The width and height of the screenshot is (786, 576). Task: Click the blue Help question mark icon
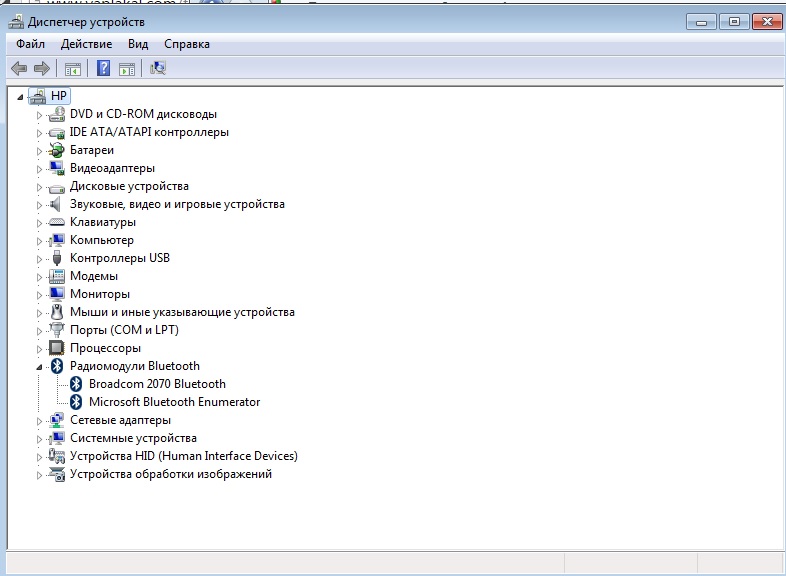[103, 69]
